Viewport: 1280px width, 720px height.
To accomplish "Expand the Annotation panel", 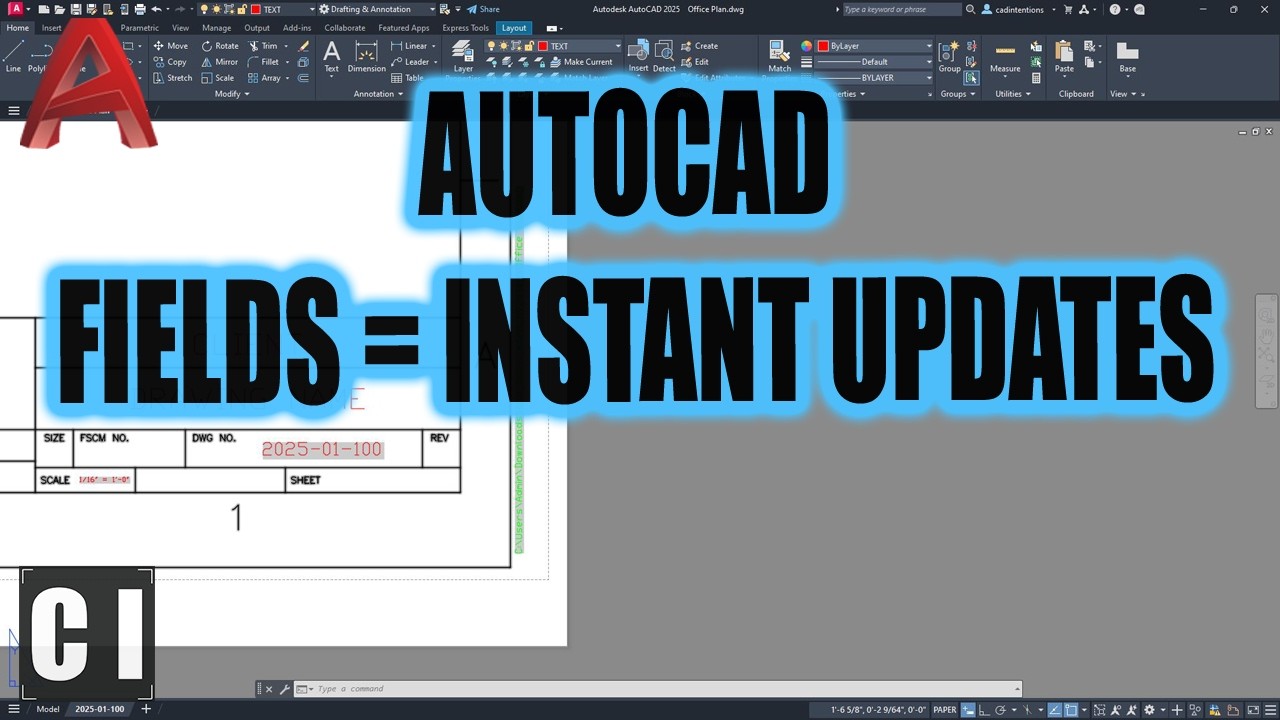I will (x=377, y=94).
